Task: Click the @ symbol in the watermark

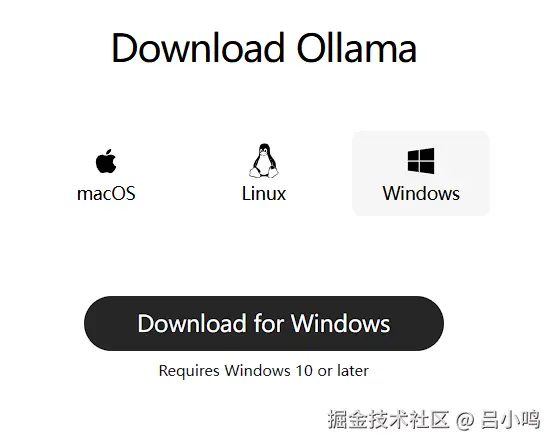Action: [x=465, y=420]
